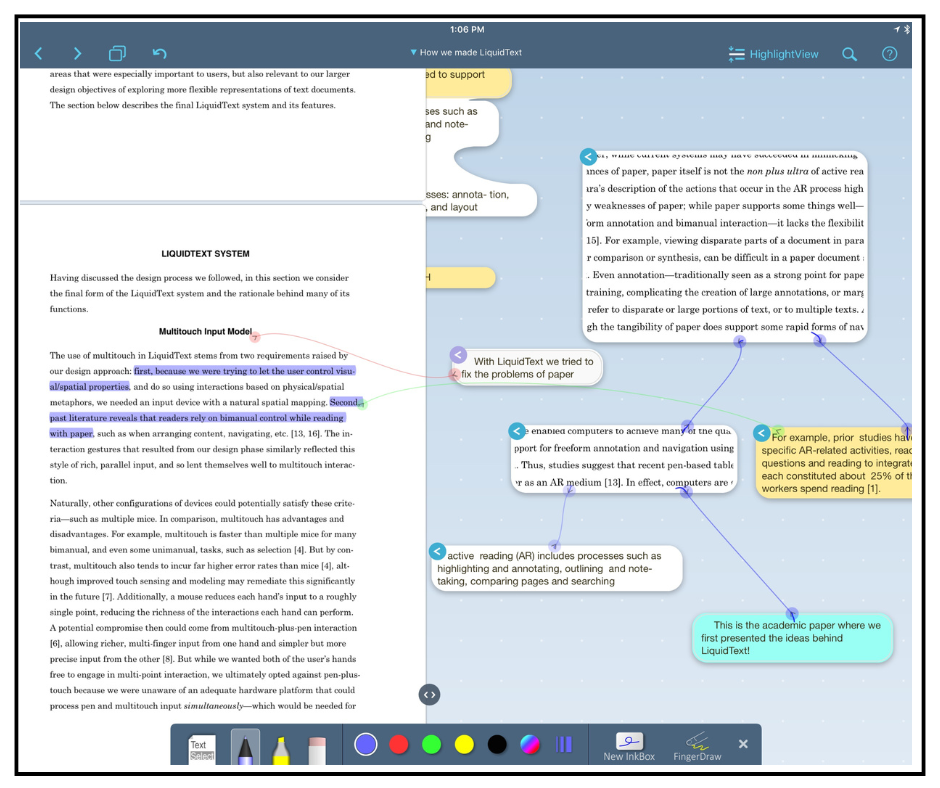Tap highlighted text 'first, because we were trying'
Image resolution: width=940 pixels, height=788 pixels.
click(x=245, y=371)
